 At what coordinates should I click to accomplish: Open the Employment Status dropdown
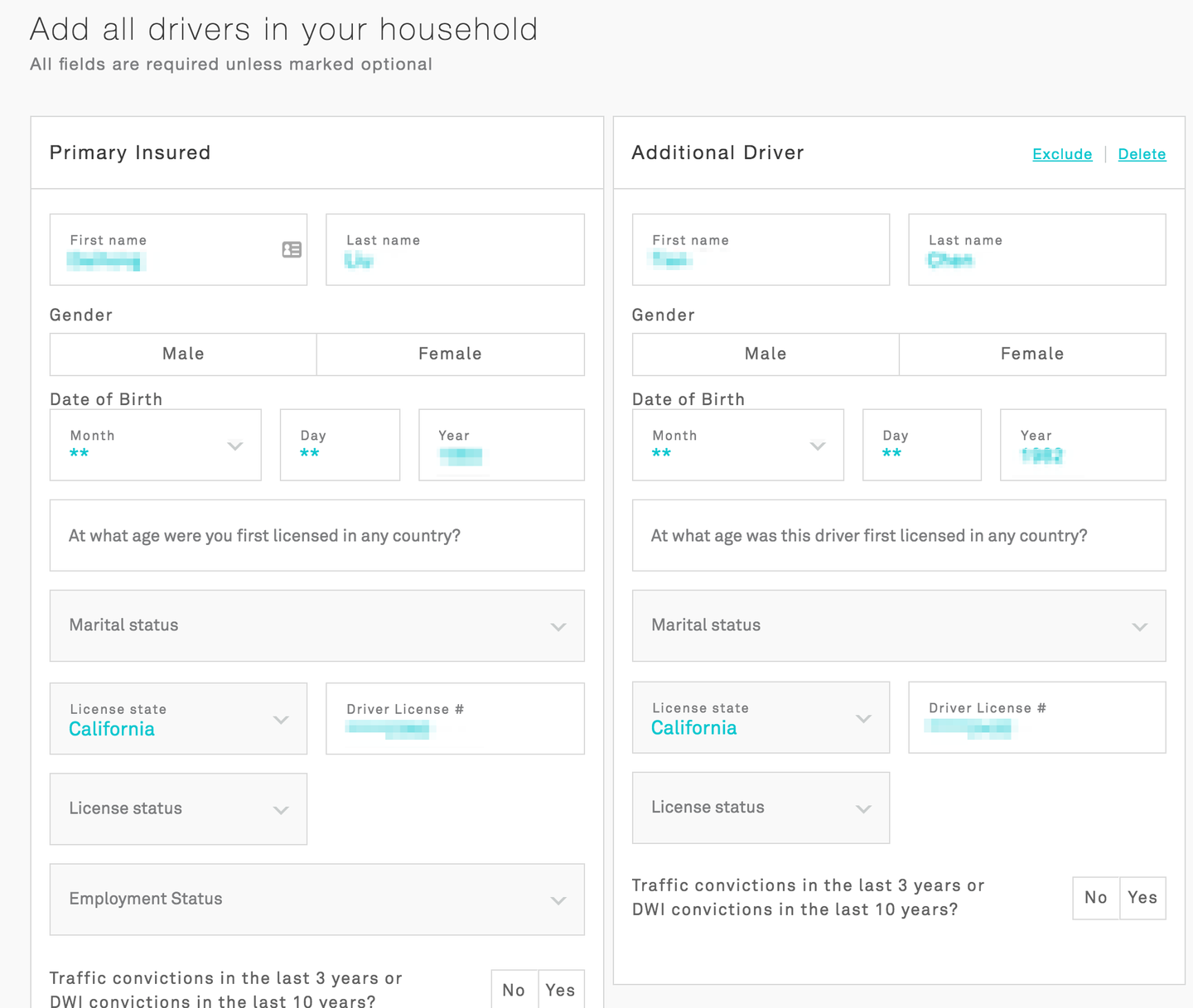(x=317, y=899)
